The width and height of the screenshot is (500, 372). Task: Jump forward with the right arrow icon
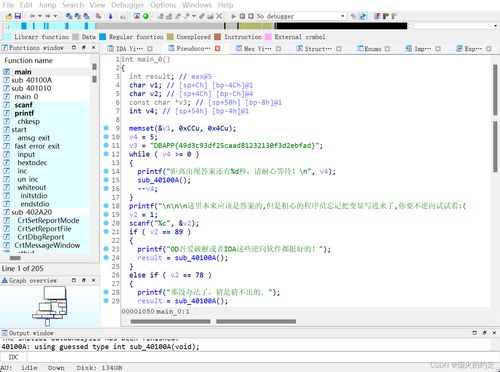(48, 16)
